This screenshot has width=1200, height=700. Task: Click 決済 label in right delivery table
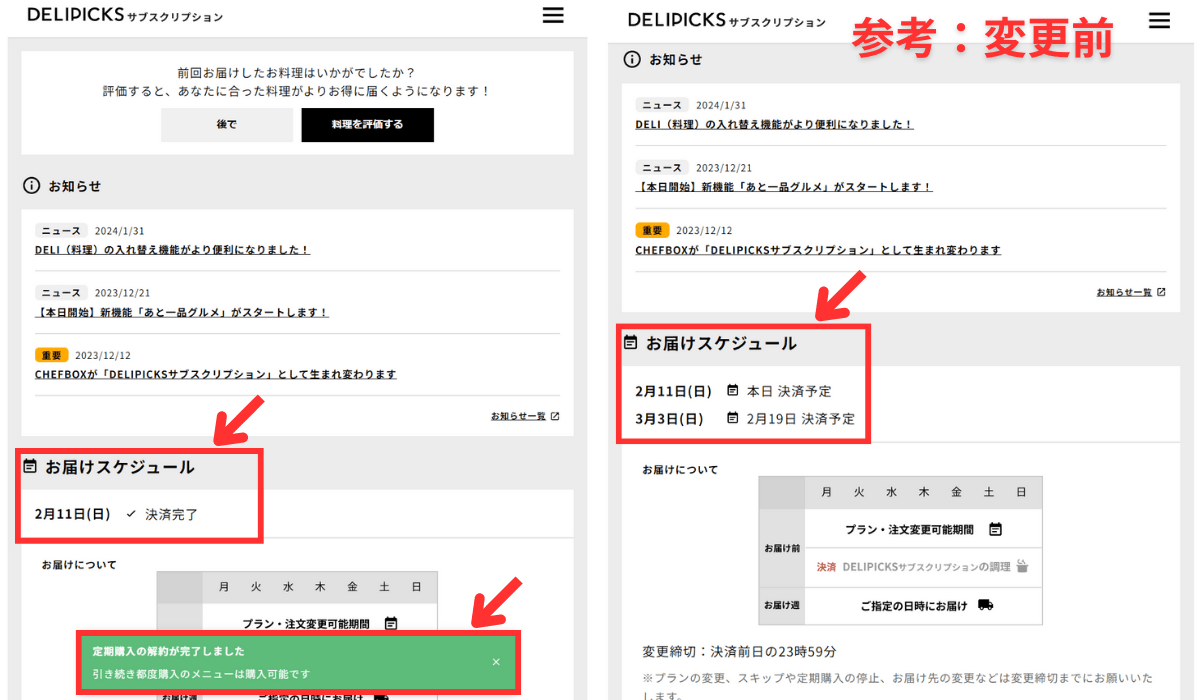click(826, 567)
